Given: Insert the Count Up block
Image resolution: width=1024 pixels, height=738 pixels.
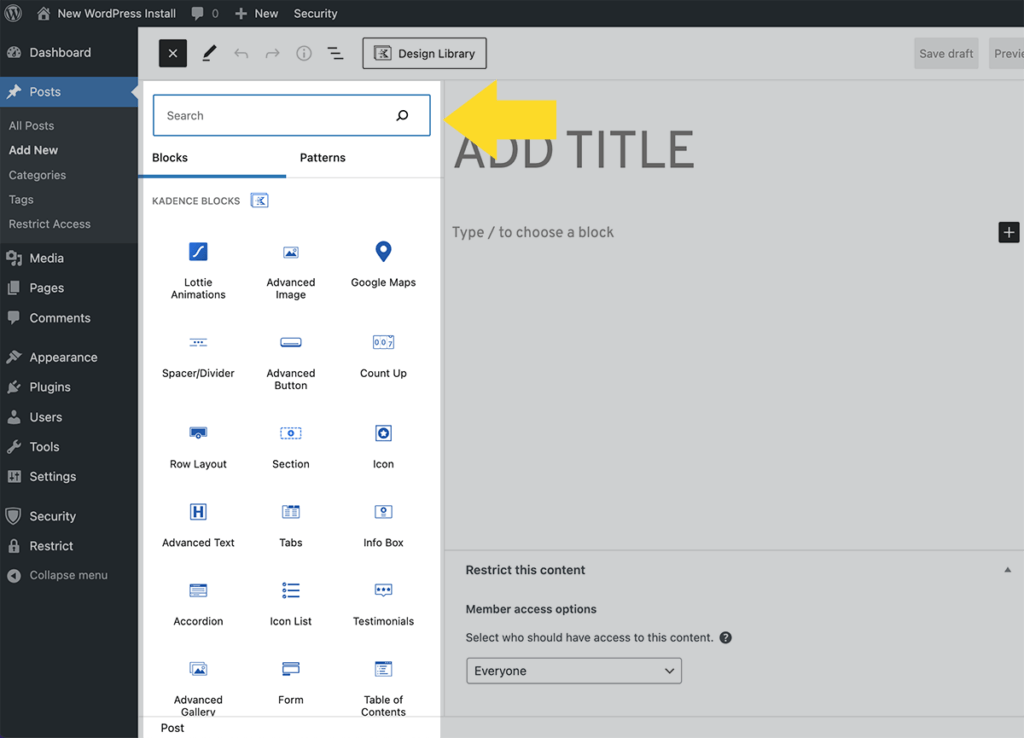Looking at the screenshot, I should 383,357.
